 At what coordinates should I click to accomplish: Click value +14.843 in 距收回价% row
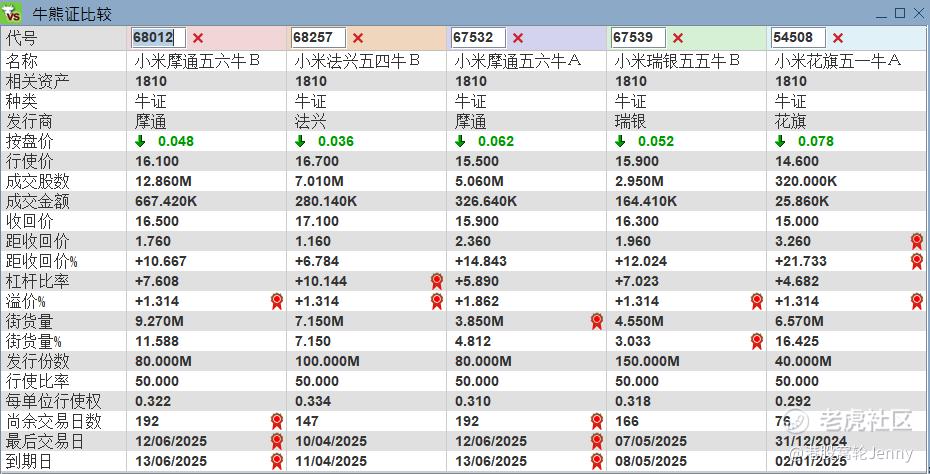pyautogui.click(x=480, y=262)
